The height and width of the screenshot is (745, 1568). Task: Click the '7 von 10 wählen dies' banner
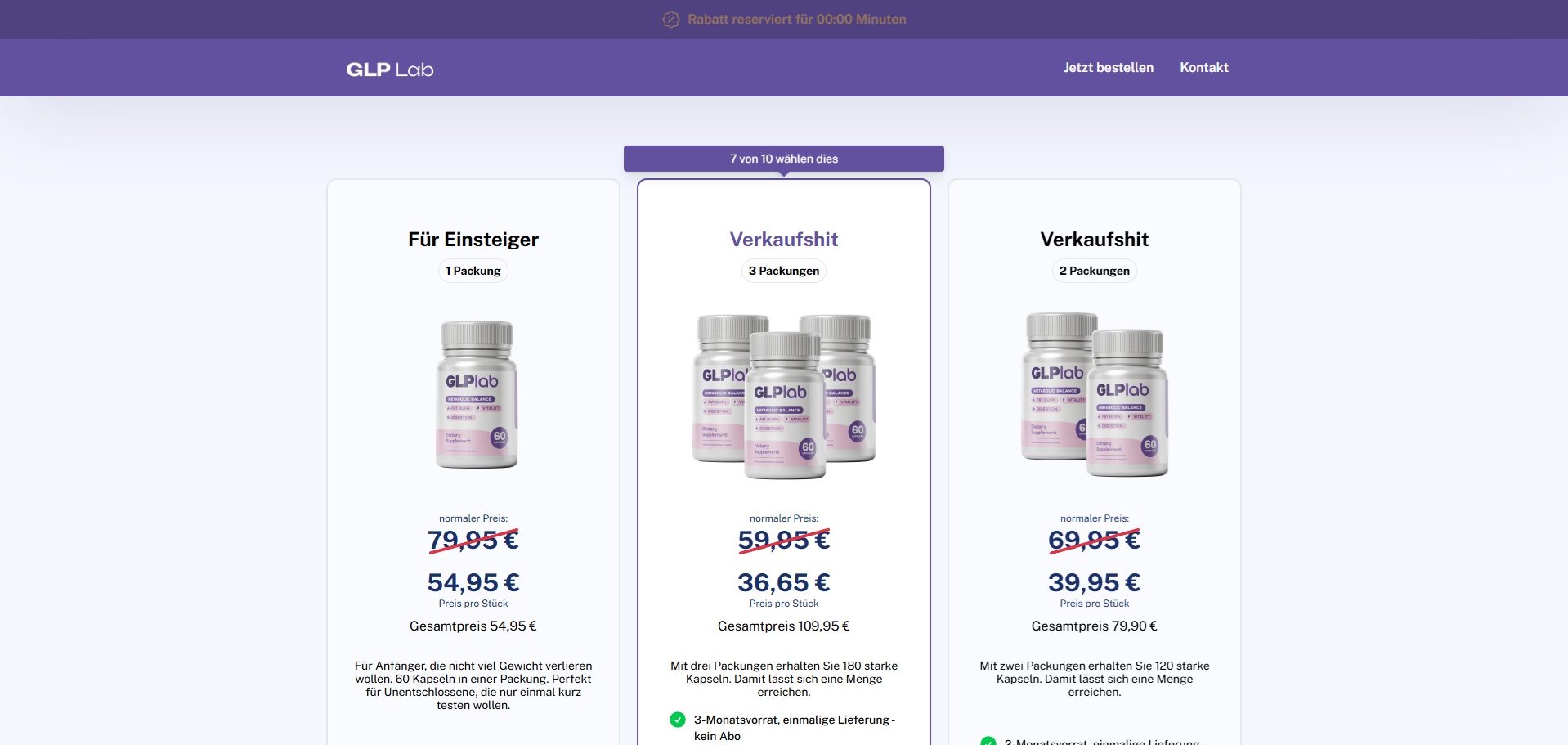784,159
